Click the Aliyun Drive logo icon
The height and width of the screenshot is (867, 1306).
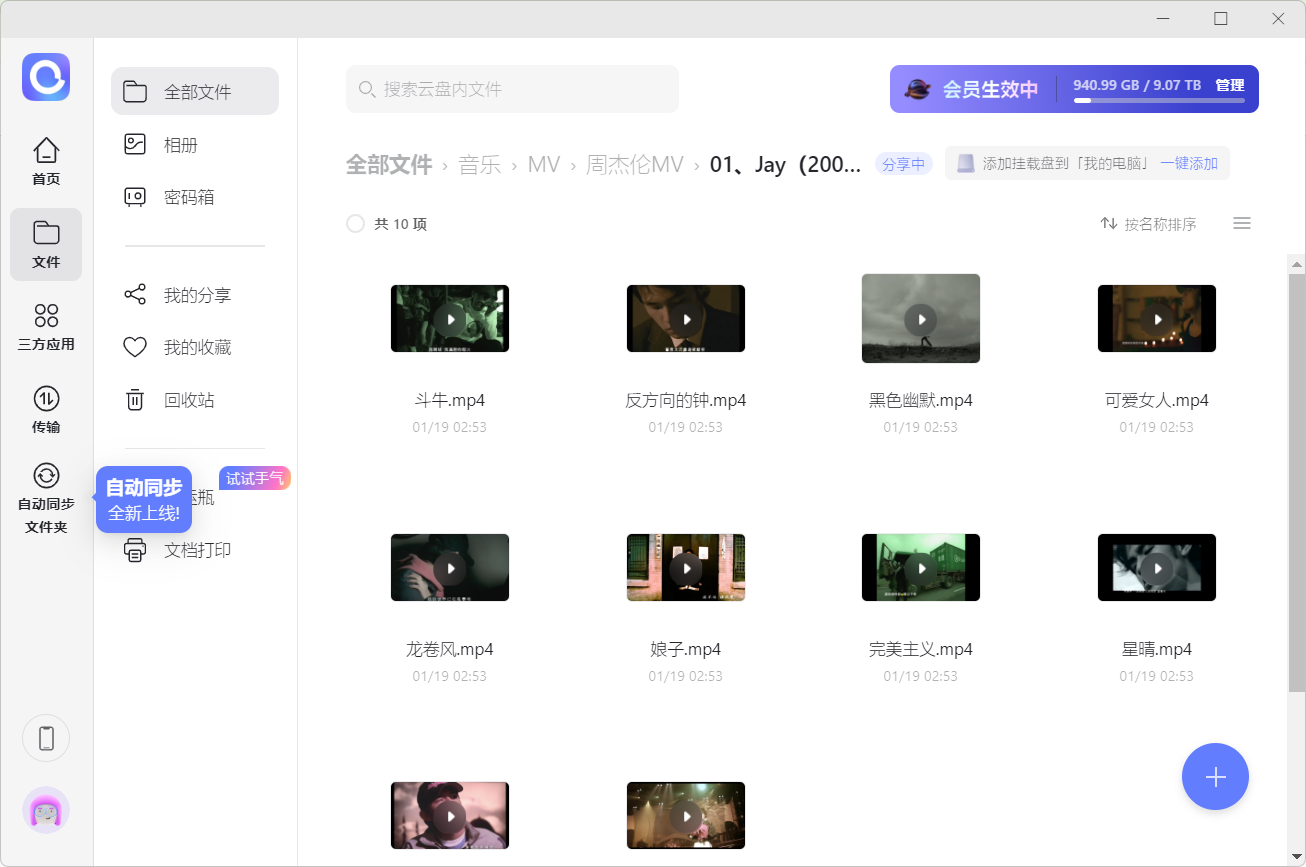(46, 77)
